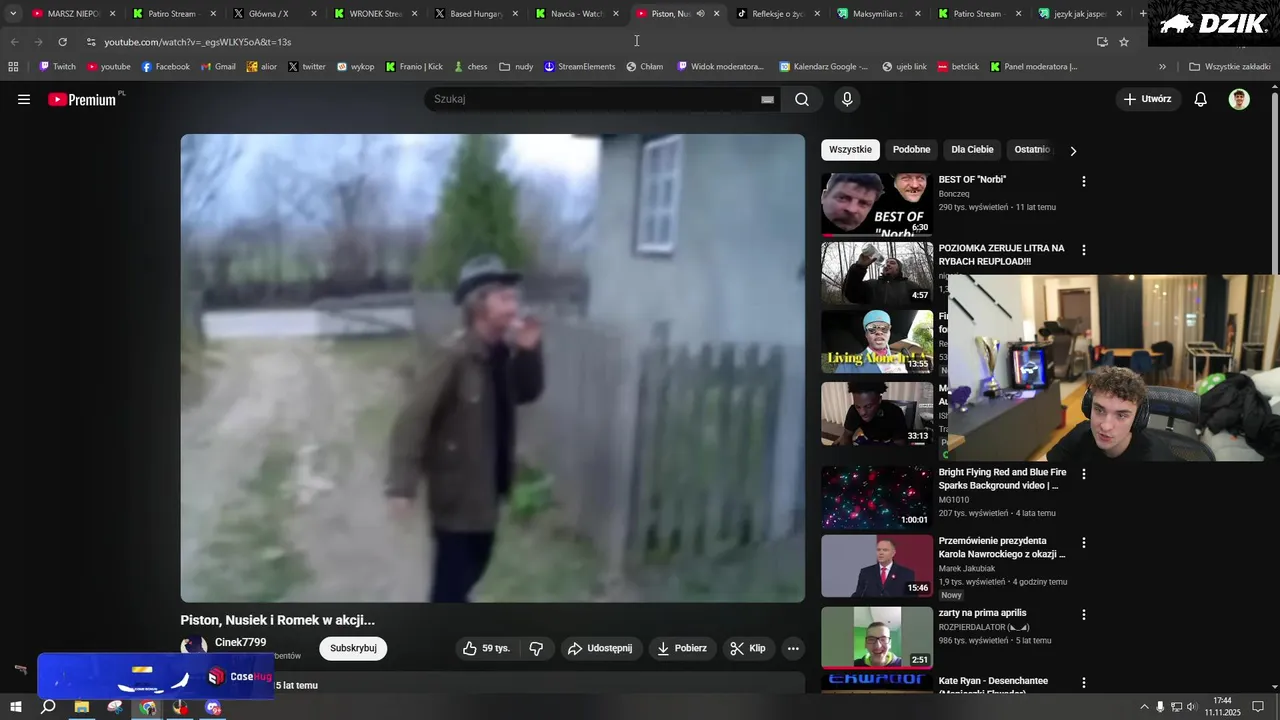This screenshot has height=720, width=1280.
Task: Pause the video by clicking the player
Action: pos(492,368)
